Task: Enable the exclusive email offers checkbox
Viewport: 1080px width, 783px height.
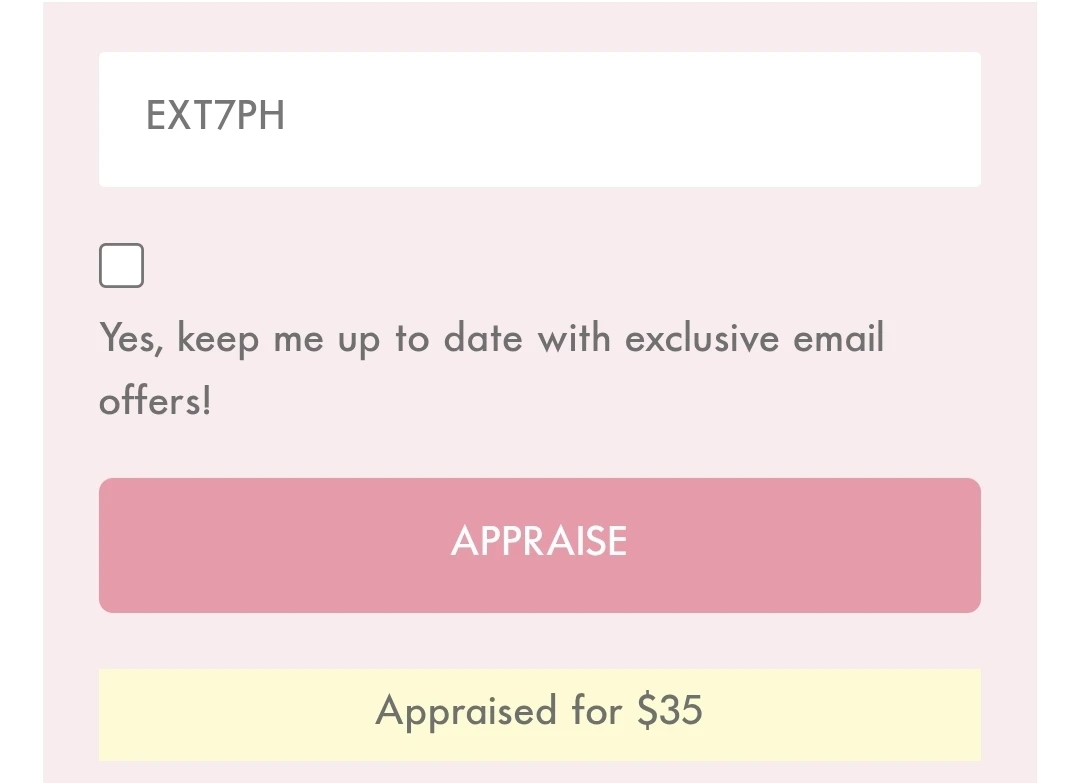Action: point(121,265)
